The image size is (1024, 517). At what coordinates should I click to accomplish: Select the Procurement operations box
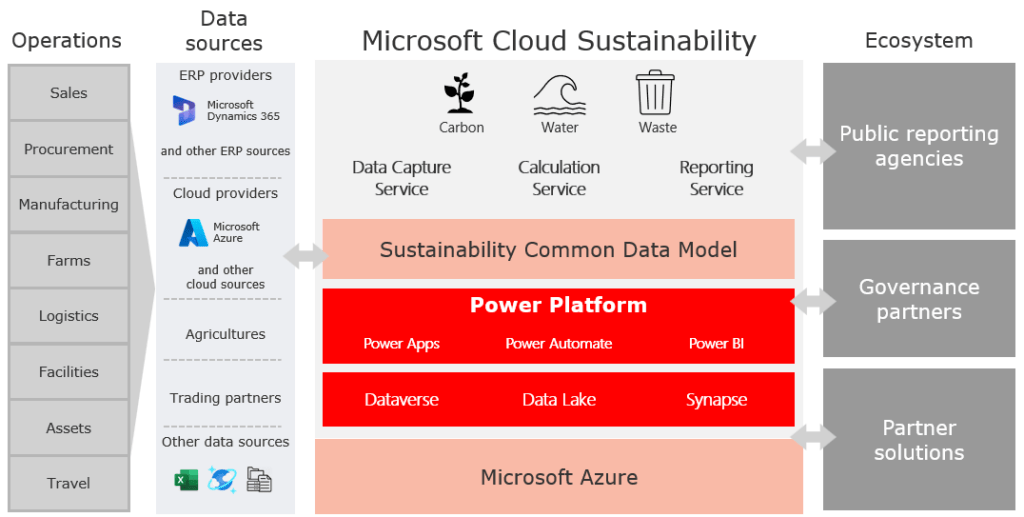(x=69, y=149)
